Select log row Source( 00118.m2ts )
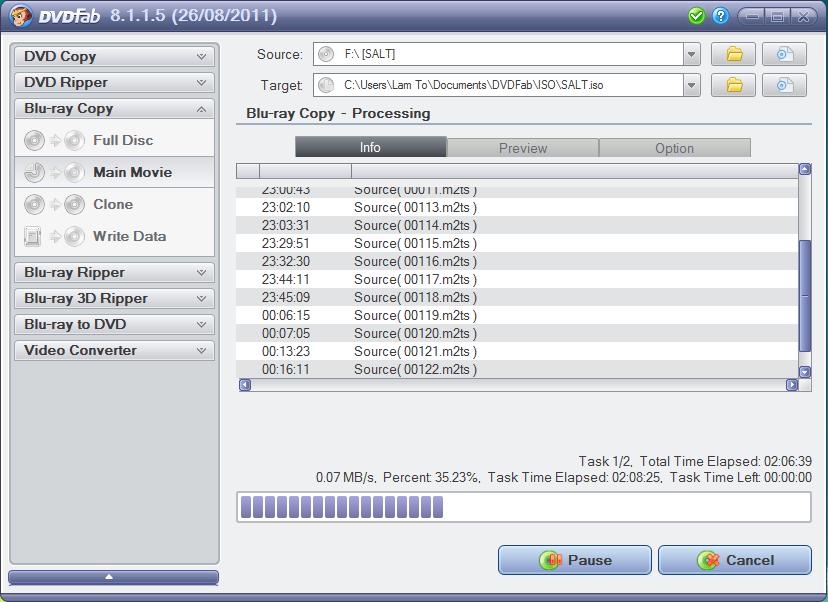This screenshot has height=602, width=828. pos(517,297)
